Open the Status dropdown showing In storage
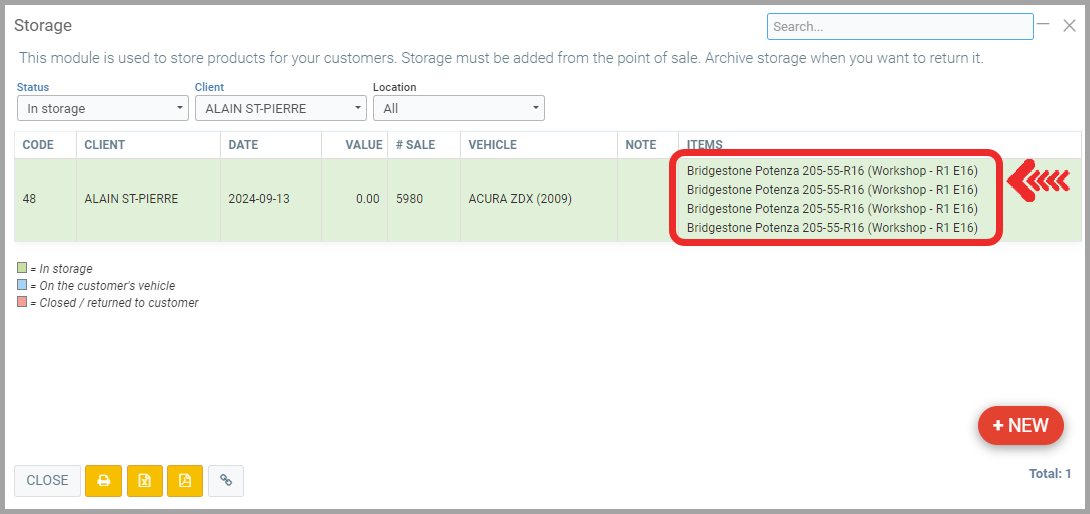The image size is (1090, 514). point(102,108)
